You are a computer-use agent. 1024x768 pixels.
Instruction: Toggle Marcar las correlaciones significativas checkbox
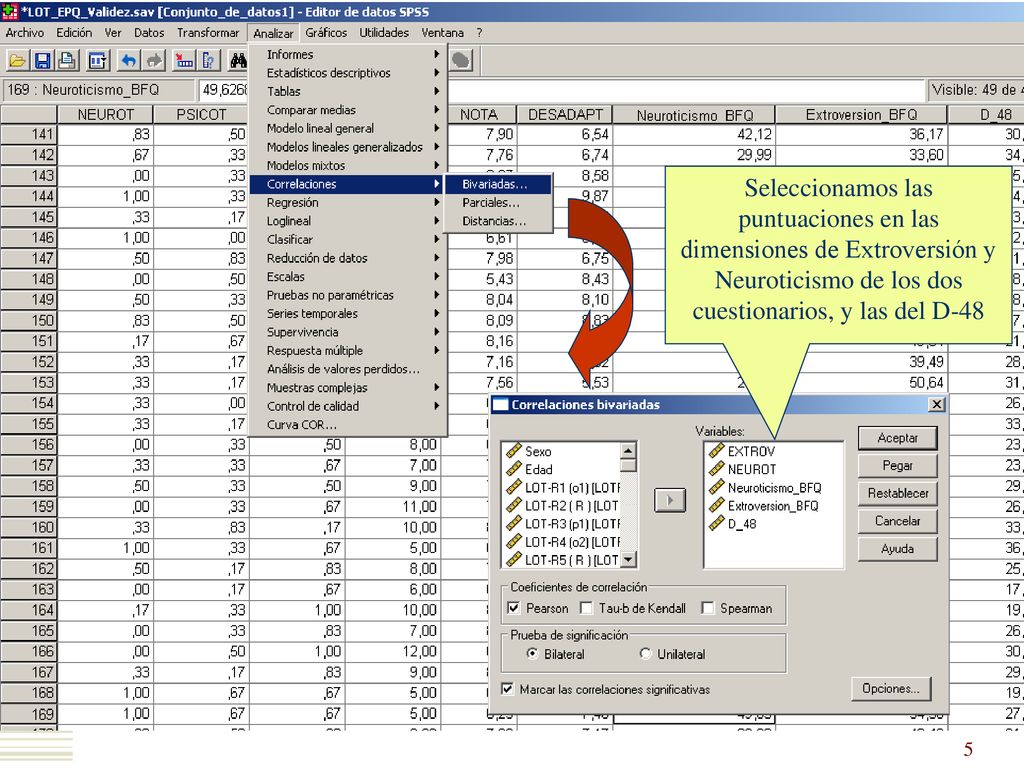(507, 689)
